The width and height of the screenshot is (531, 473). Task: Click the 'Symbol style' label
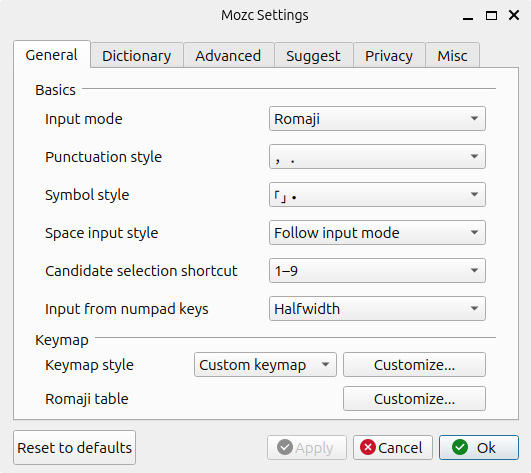click(x=87, y=195)
